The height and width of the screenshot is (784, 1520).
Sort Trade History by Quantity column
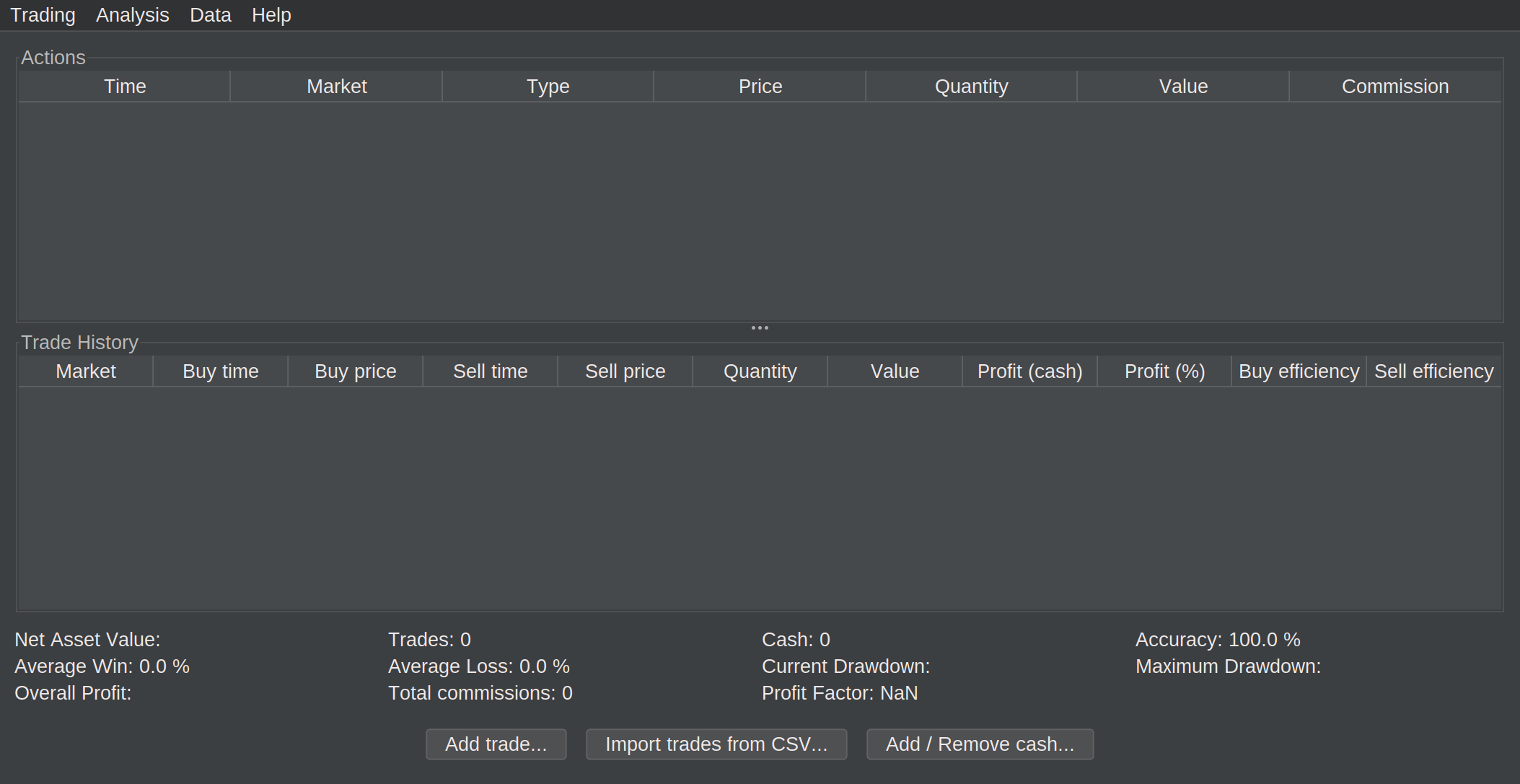coord(760,371)
